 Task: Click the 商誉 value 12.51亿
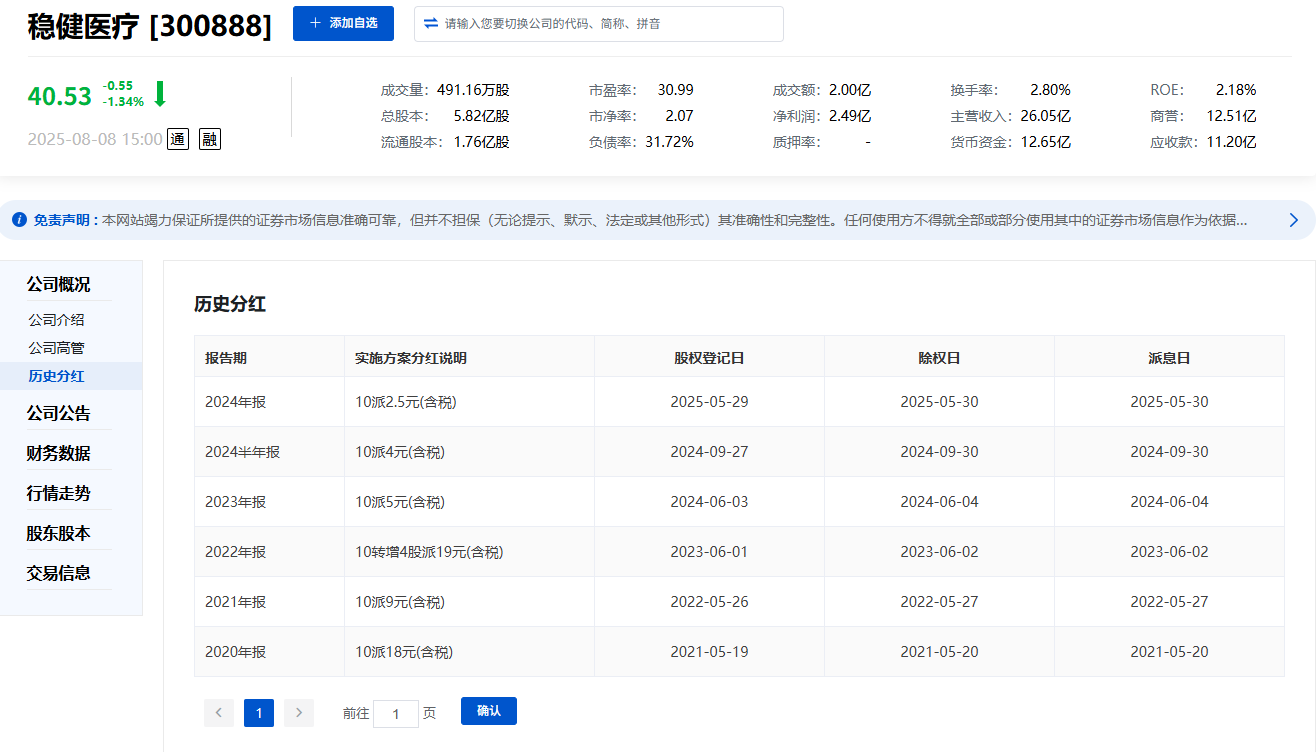(x=1231, y=116)
